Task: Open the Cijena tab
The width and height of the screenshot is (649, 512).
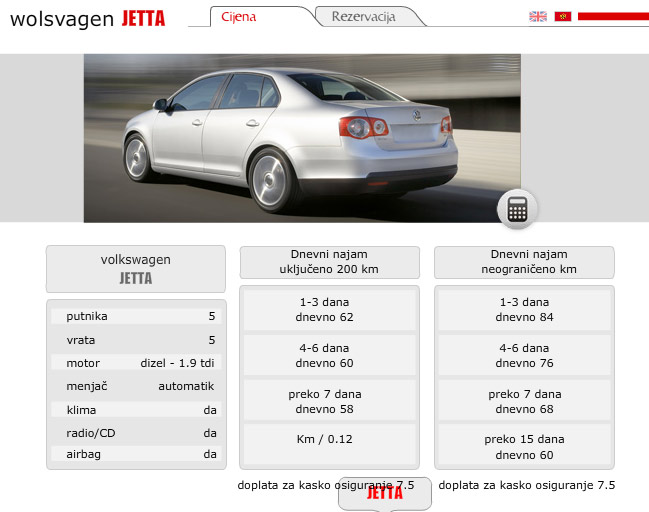Action: pos(238,17)
